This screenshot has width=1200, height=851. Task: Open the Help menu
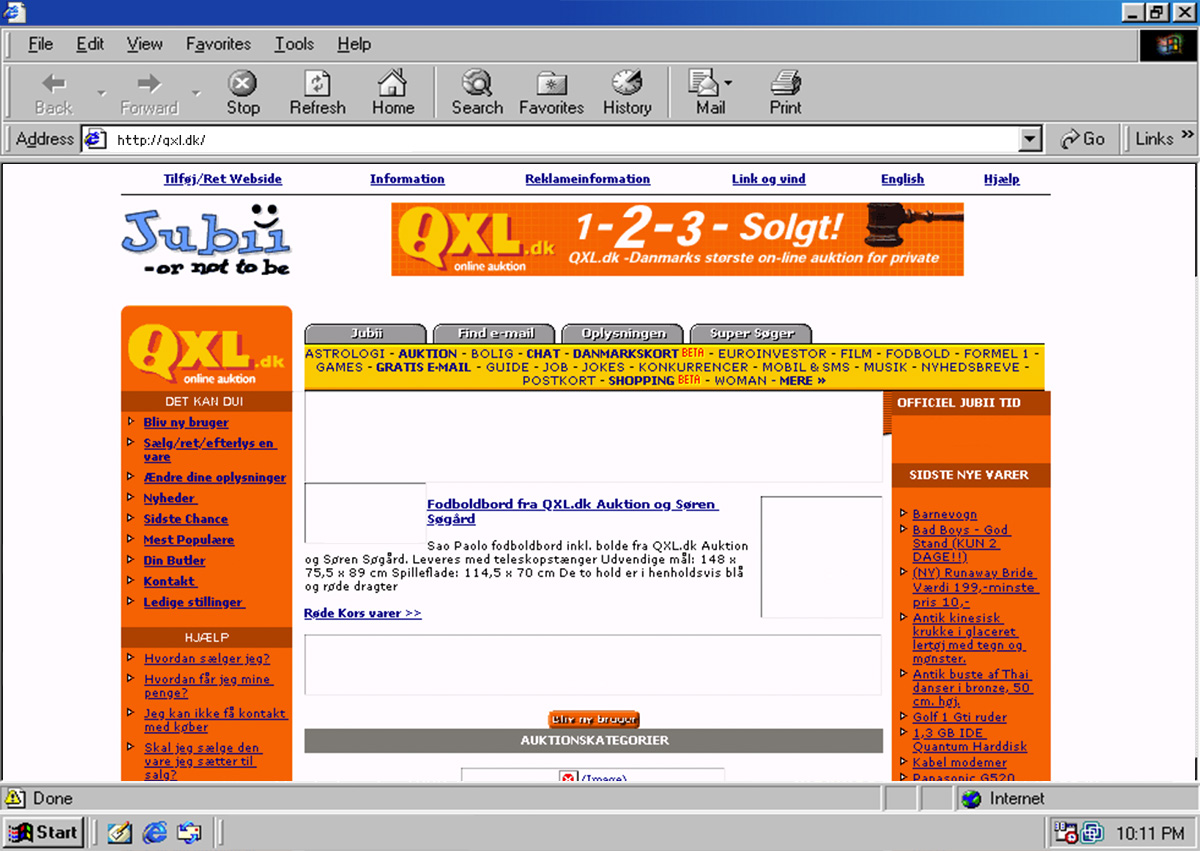354,44
